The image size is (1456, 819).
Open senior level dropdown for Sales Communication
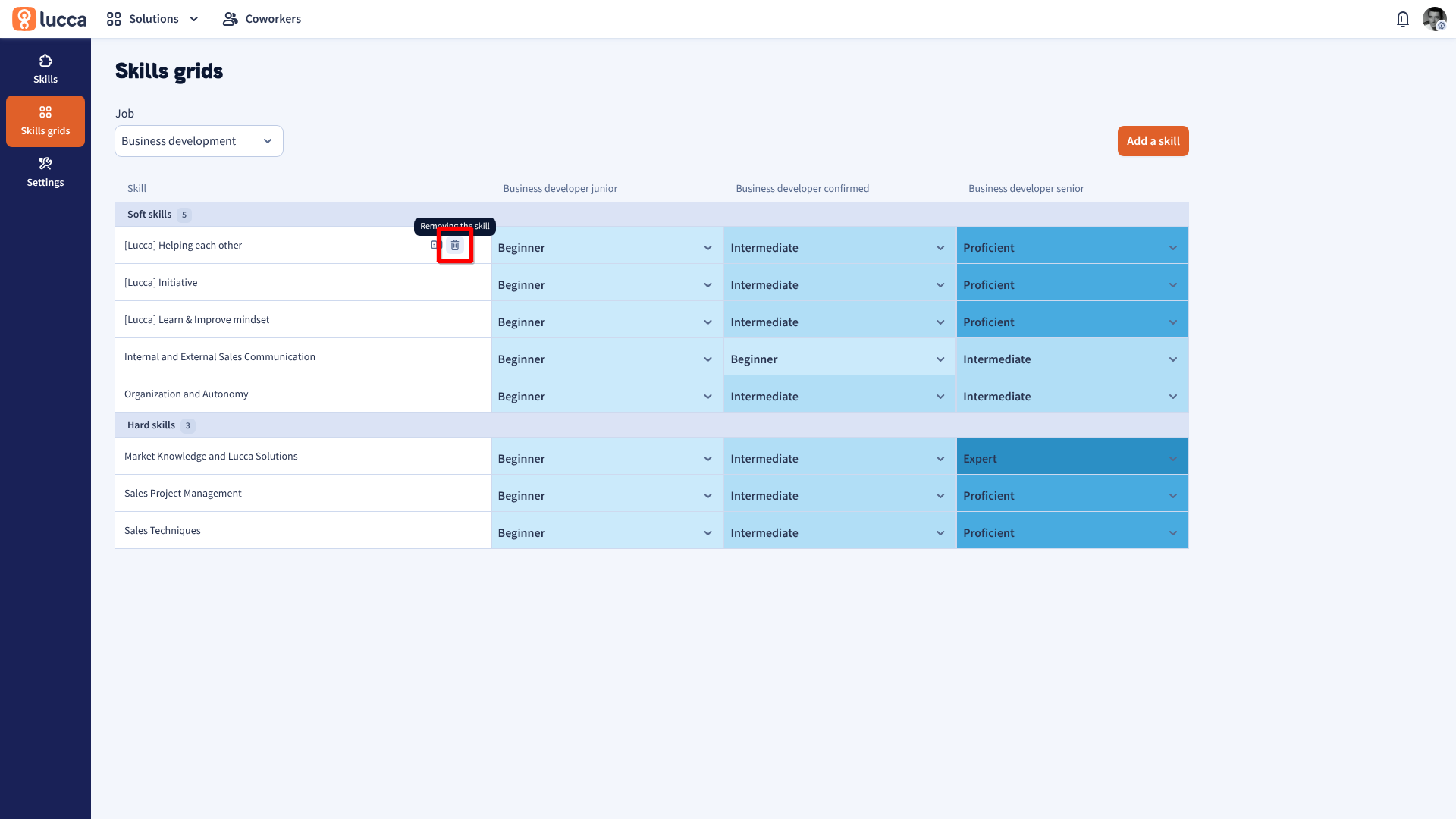(1072, 357)
